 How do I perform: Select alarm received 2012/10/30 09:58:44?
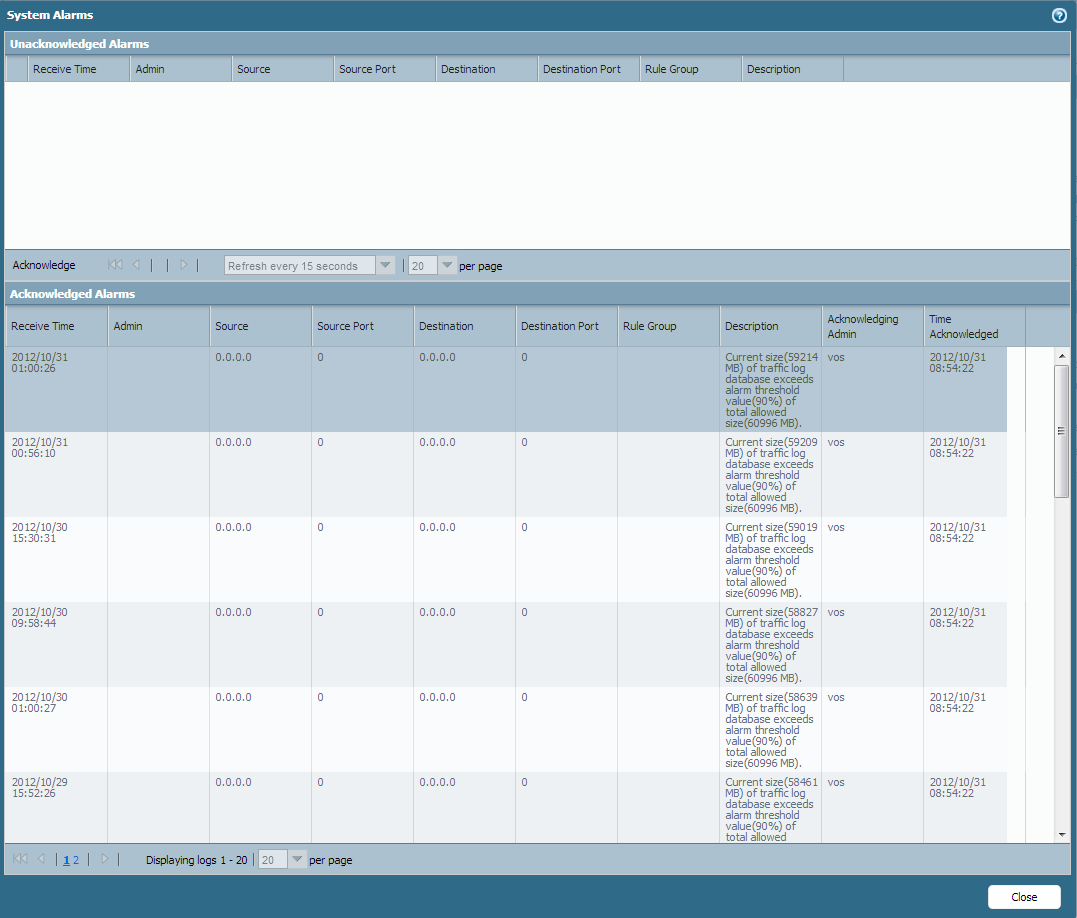pyautogui.click(x=506, y=645)
